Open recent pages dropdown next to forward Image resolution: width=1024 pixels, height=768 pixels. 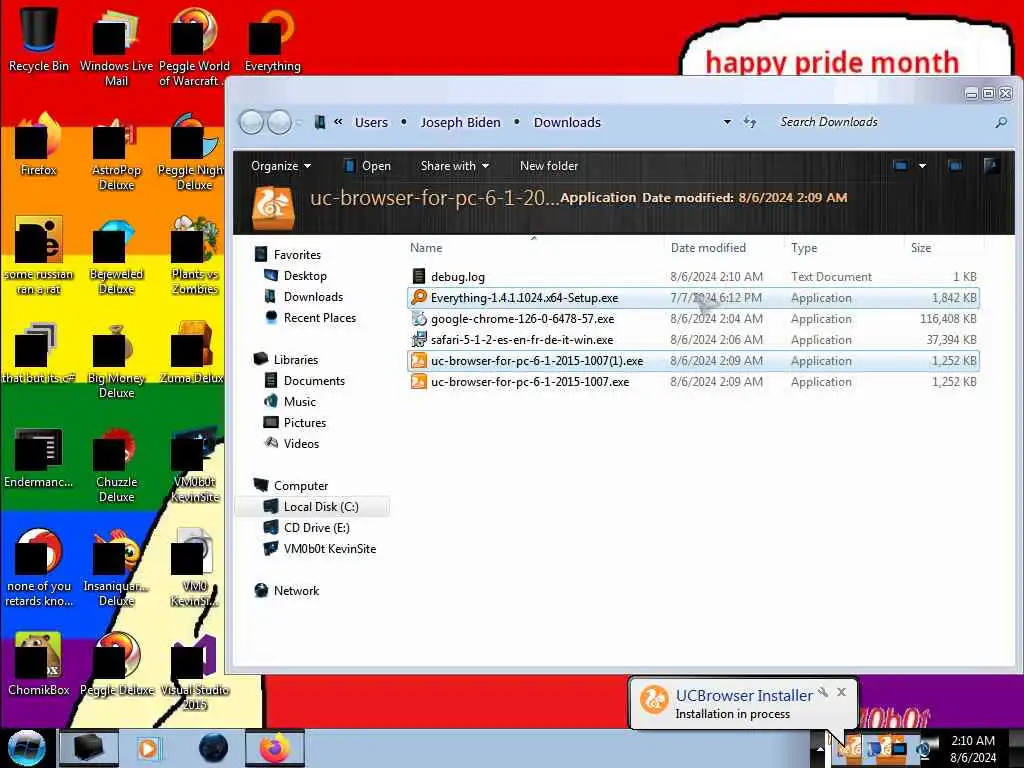(x=299, y=122)
